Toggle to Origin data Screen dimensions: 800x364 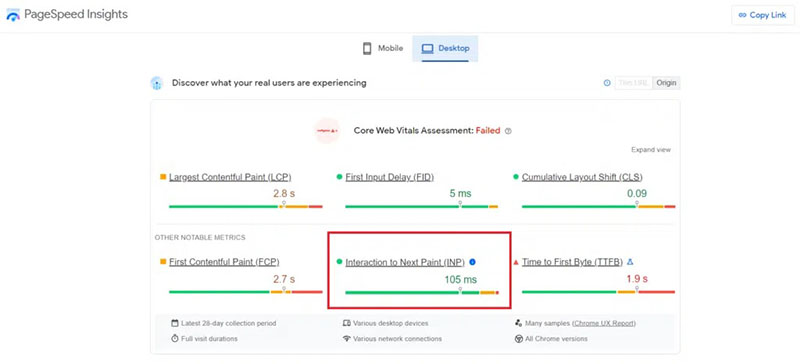coord(666,83)
